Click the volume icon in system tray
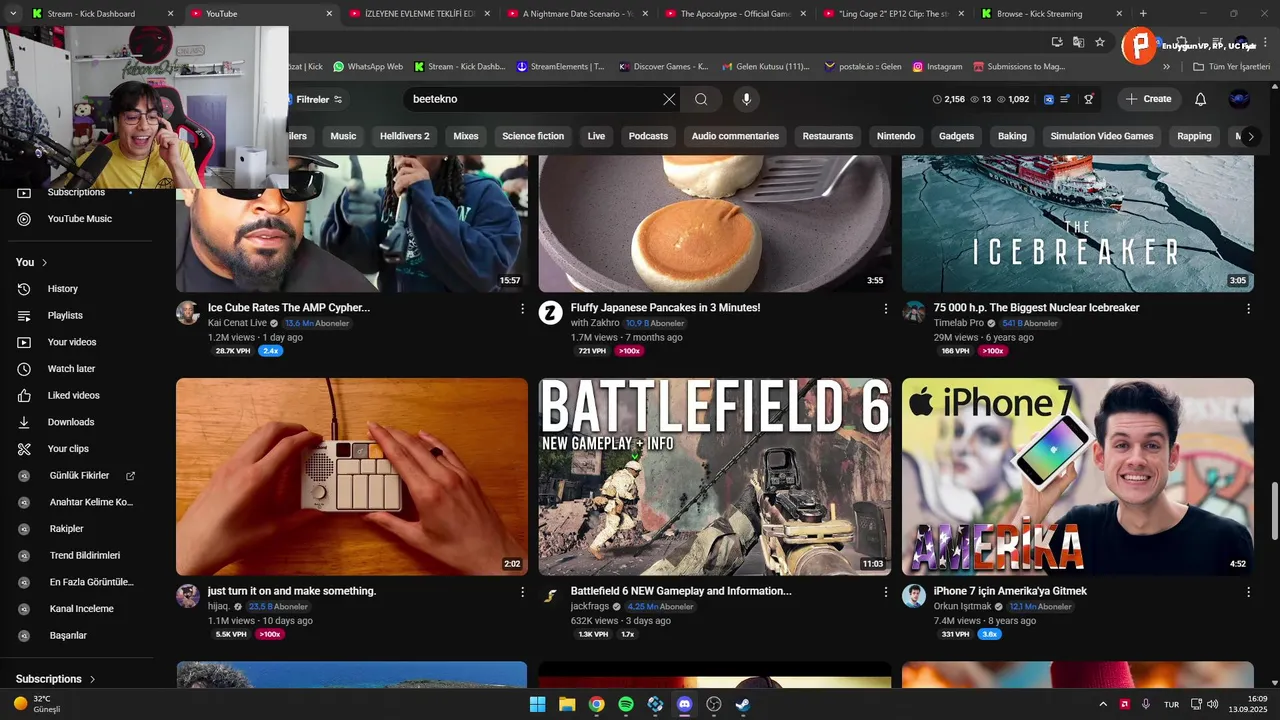1280x720 pixels. coord(1212,704)
